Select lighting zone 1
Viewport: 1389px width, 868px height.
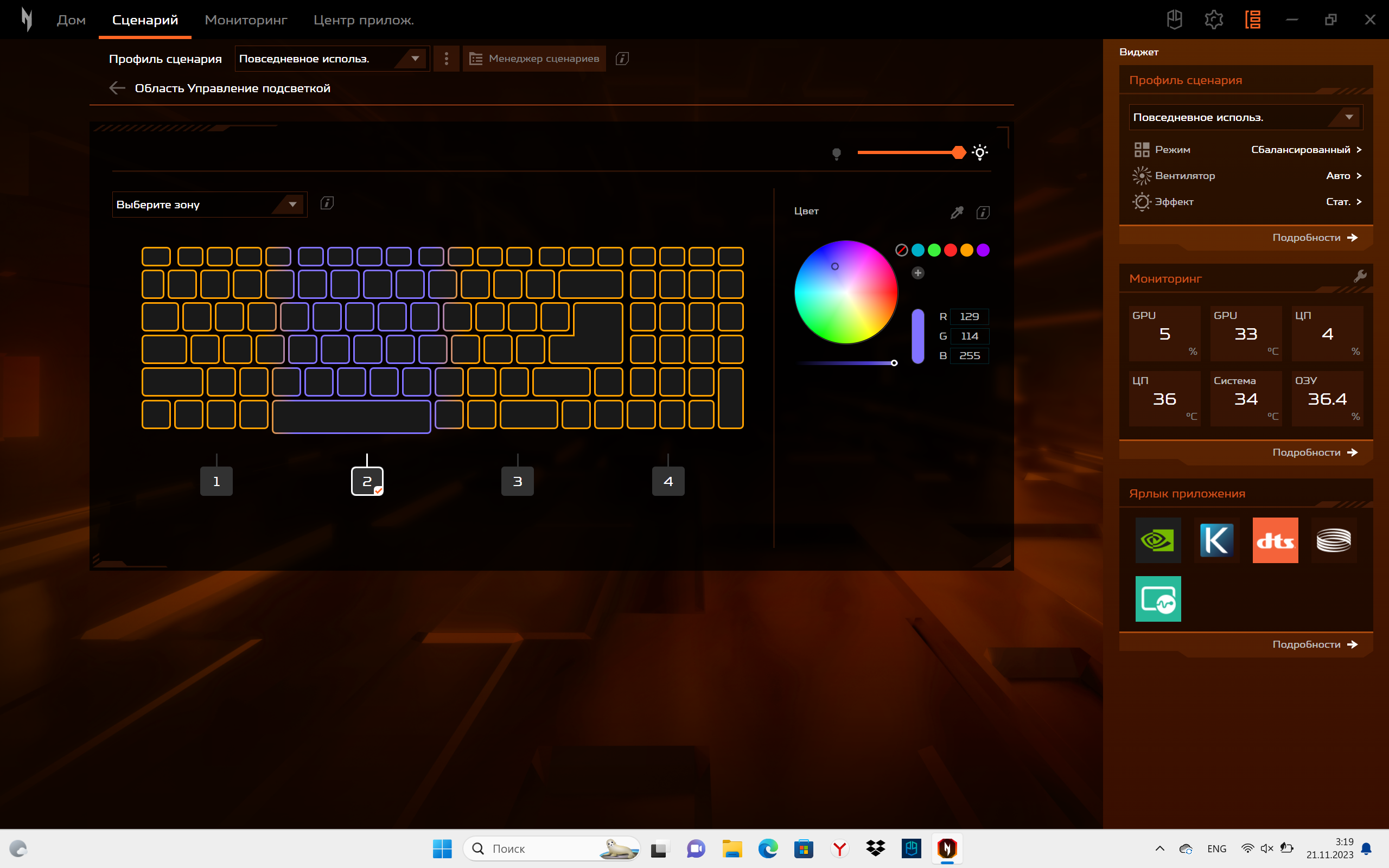(216, 481)
